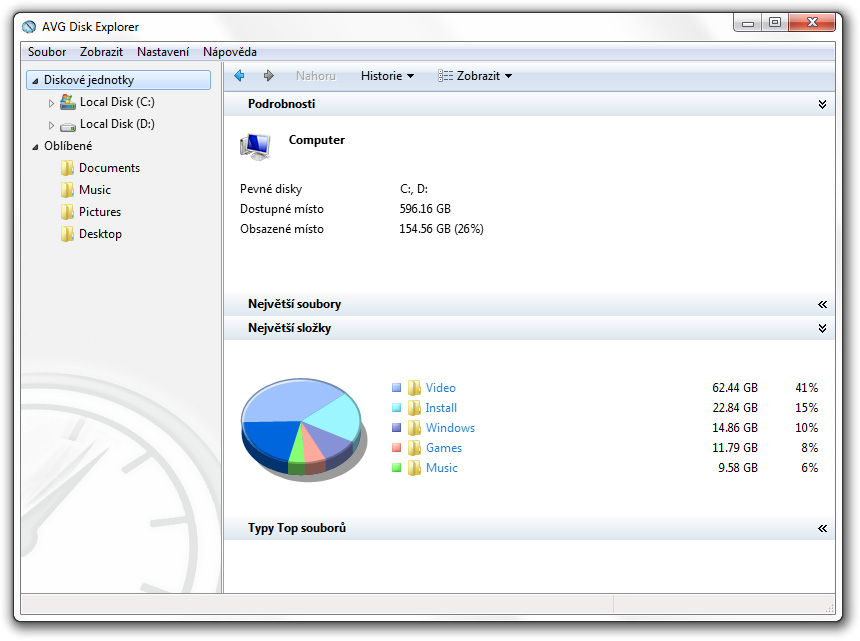This screenshot has width=860, height=641.
Task: Click the Video folder icon in list
Action: pyautogui.click(x=414, y=388)
